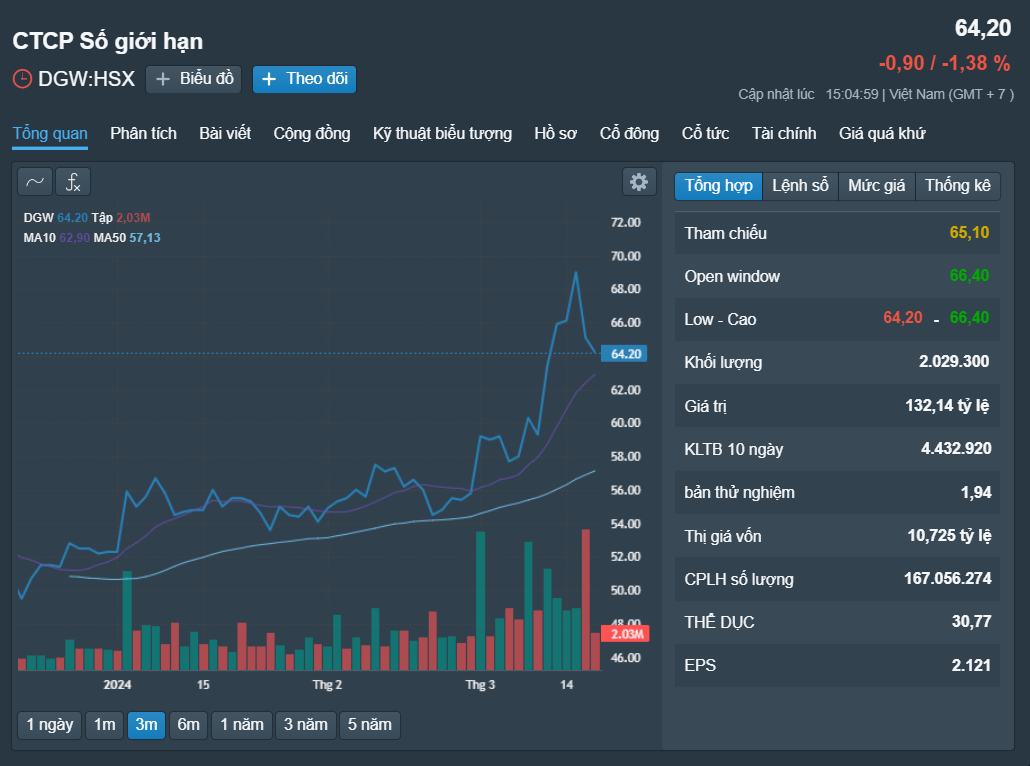
Task: Click the Tham chiếu value 65,10
Action: (970, 233)
